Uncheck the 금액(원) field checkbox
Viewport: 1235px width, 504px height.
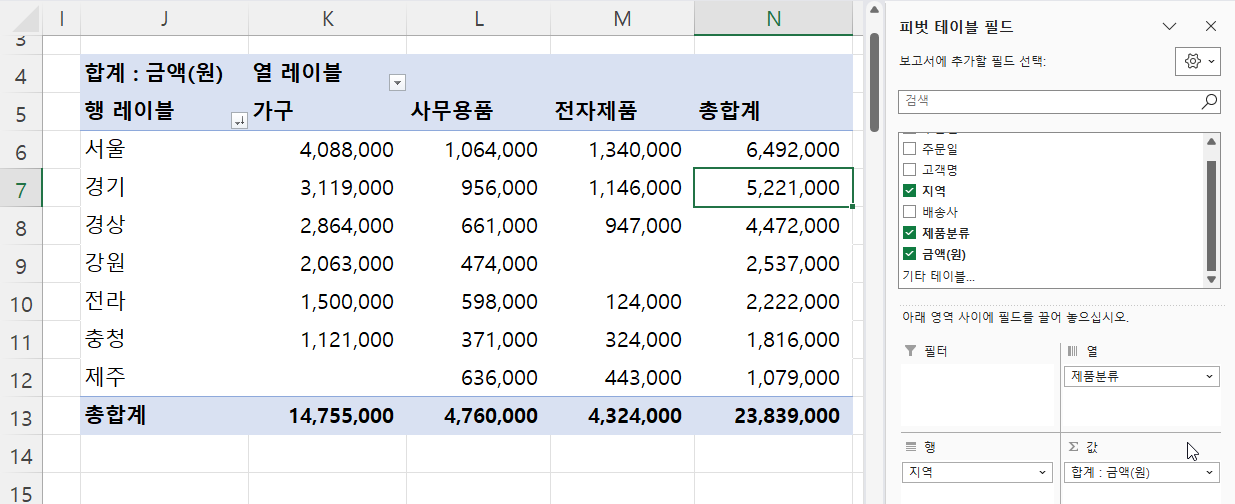909,253
